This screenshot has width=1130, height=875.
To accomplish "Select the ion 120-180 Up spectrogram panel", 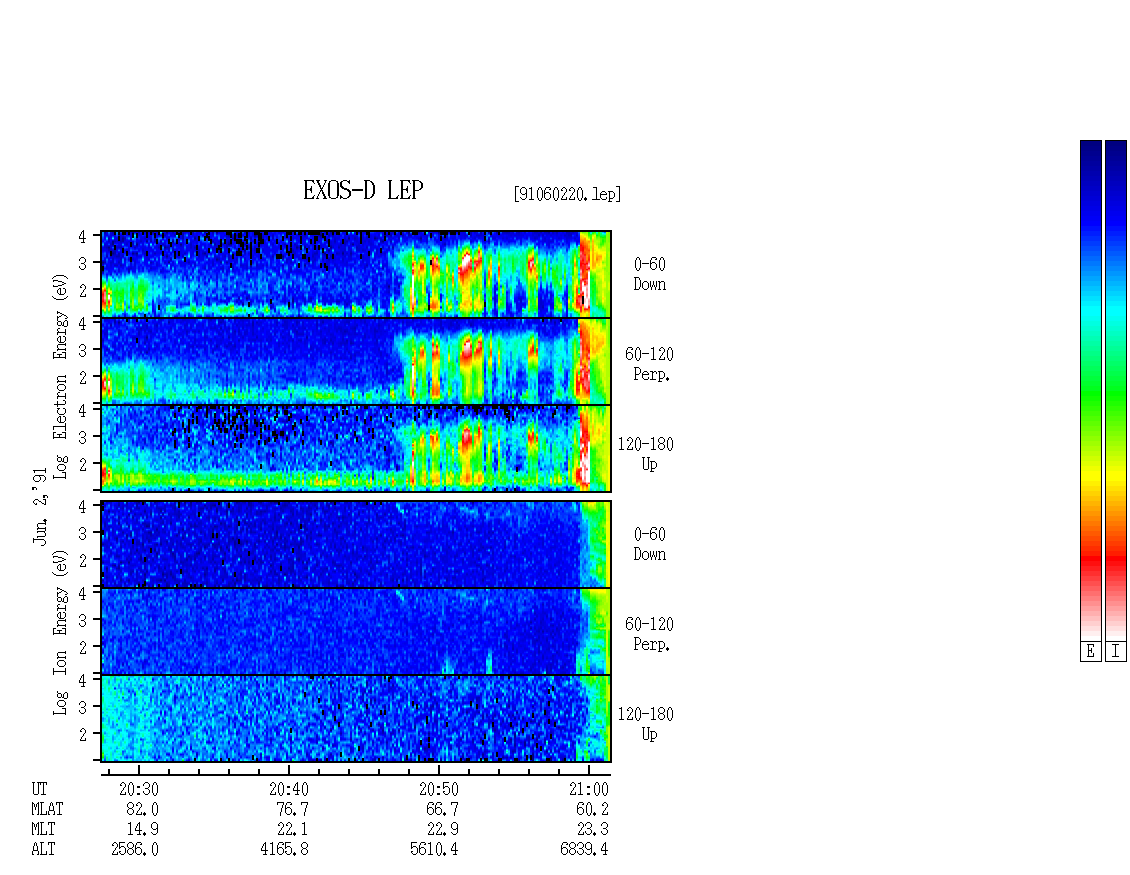I will 356,719.
